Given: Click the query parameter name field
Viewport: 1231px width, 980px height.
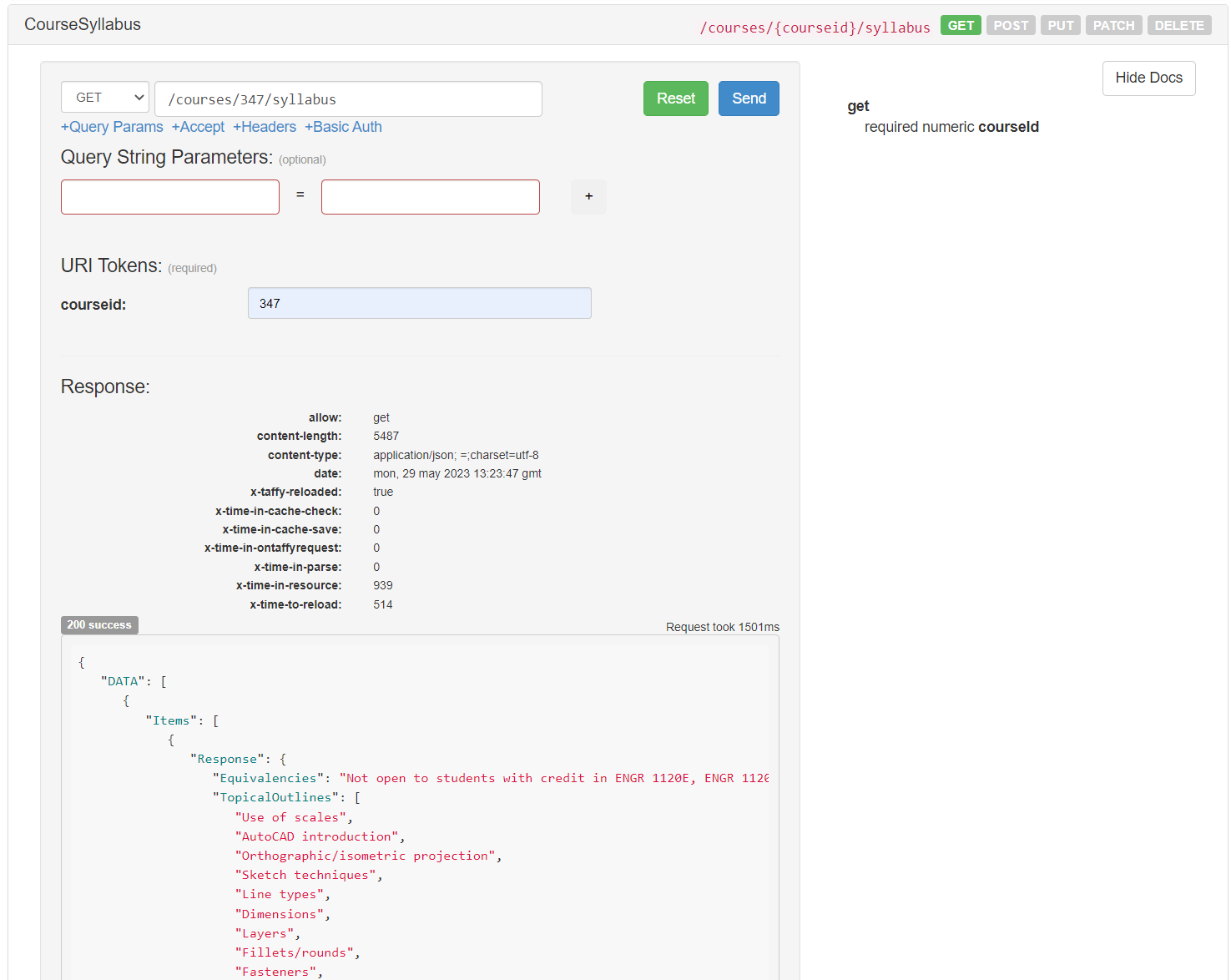Looking at the screenshot, I should (x=170, y=197).
